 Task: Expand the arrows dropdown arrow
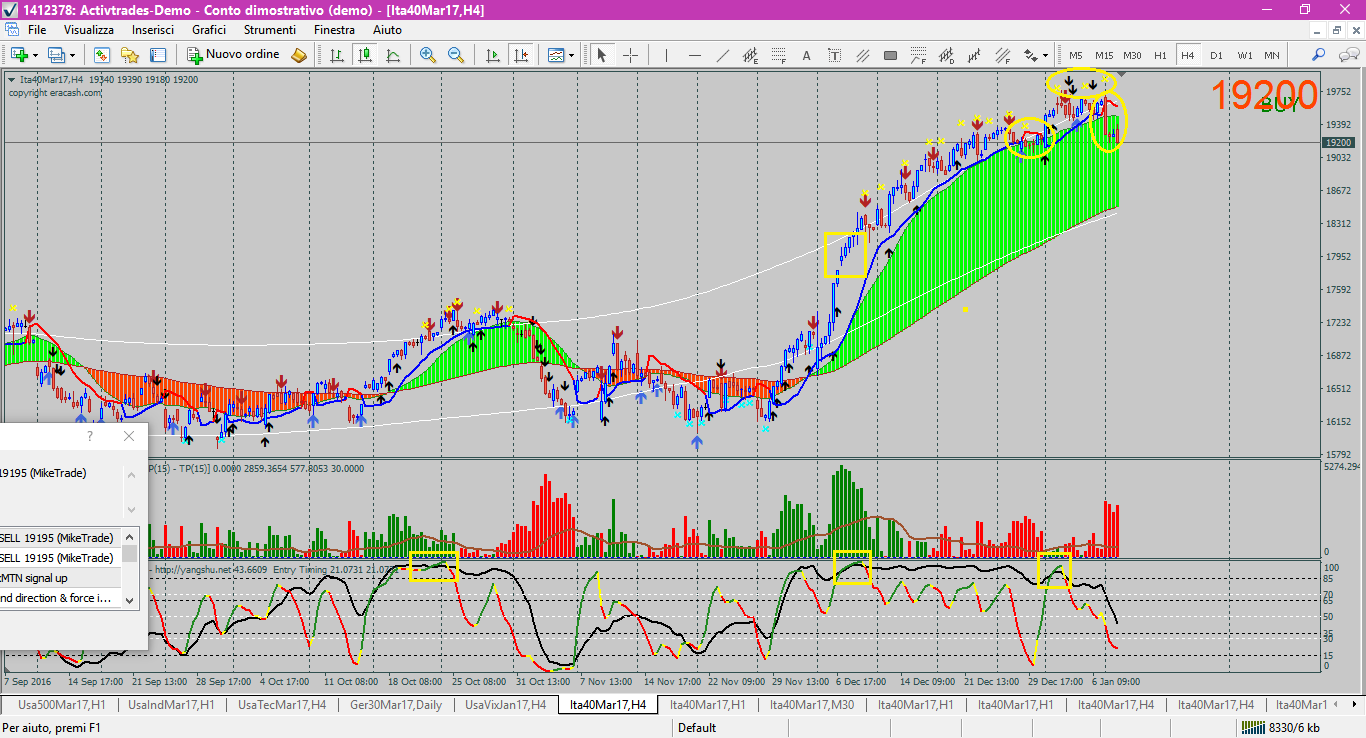point(1046,55)
